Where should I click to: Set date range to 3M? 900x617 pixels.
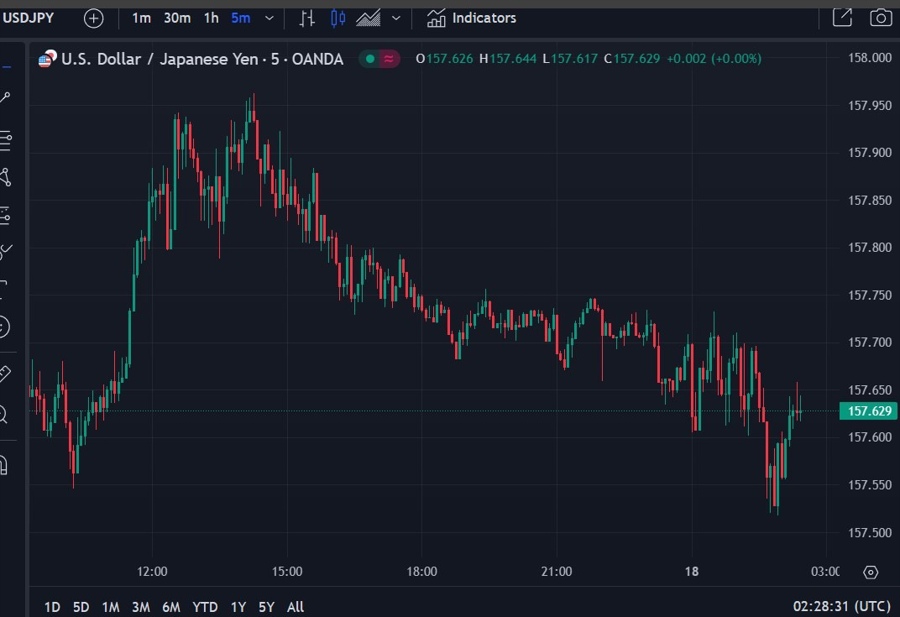(x=141, y=607)
